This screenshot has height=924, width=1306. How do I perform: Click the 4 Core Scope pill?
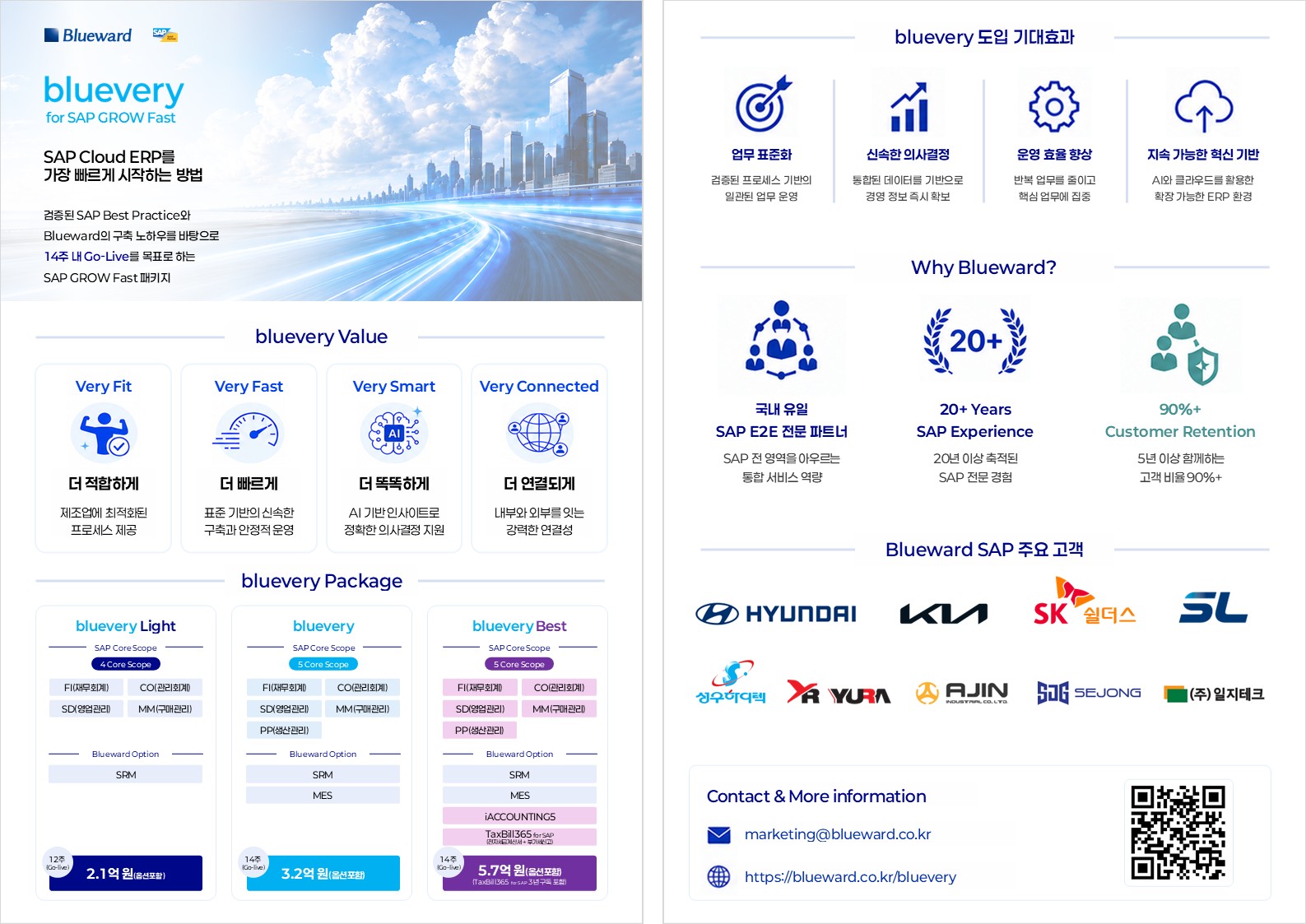tap(126, 664)
